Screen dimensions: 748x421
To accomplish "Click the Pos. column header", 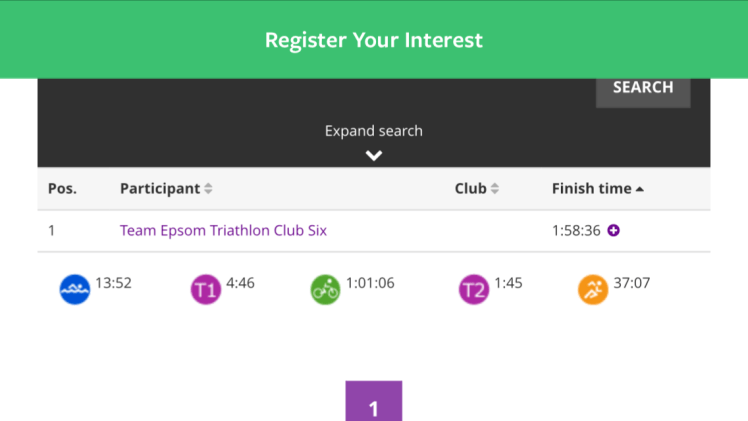I will pos(63,188).
